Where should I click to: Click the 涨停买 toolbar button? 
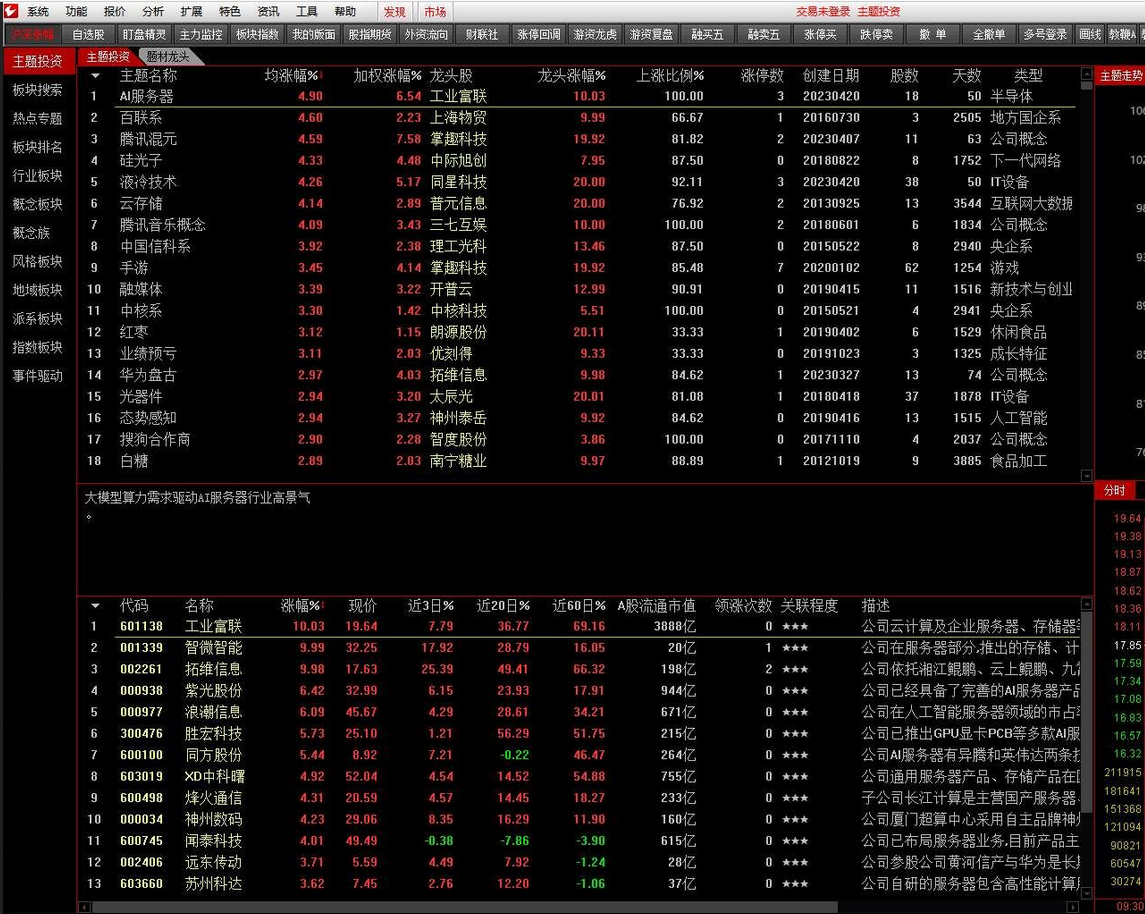tap(820, 34)
